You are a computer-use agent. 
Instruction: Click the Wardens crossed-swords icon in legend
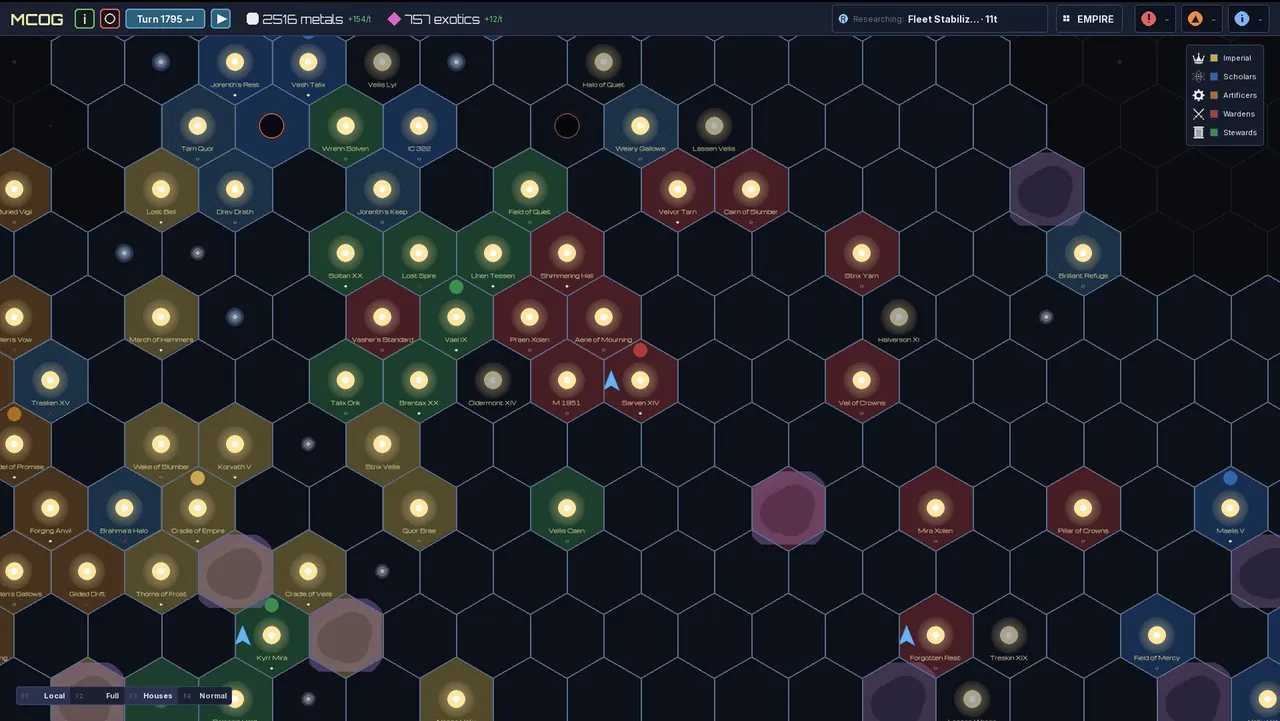[x=1198, y=114]
